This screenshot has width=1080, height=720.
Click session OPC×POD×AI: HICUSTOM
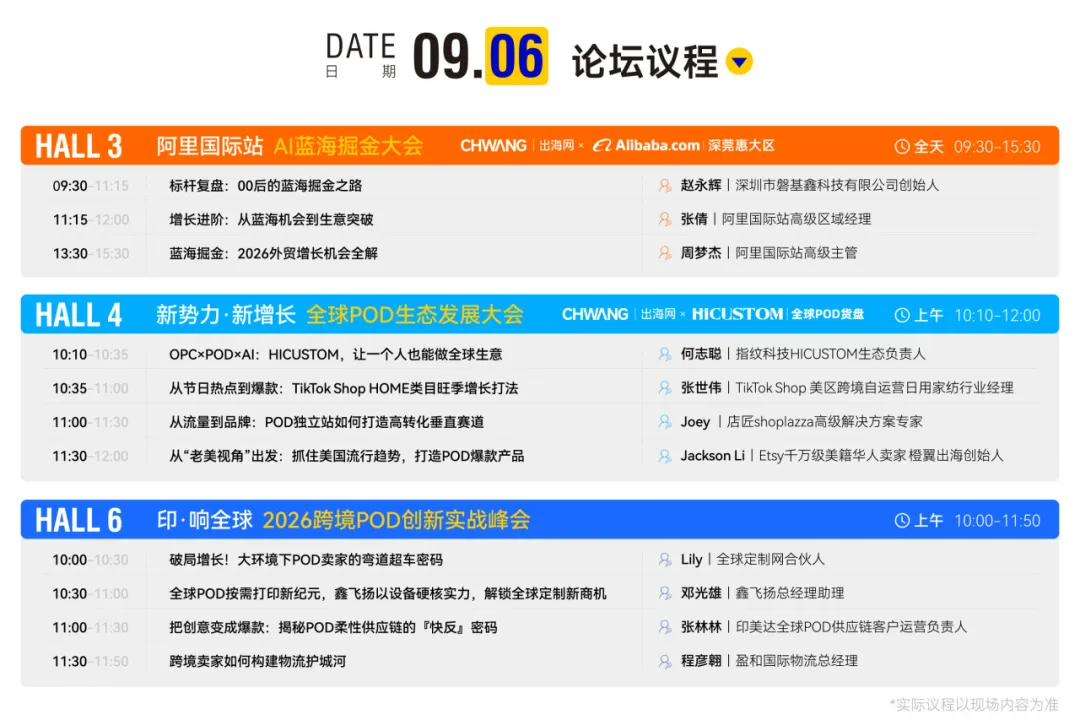tap(336, 354)
